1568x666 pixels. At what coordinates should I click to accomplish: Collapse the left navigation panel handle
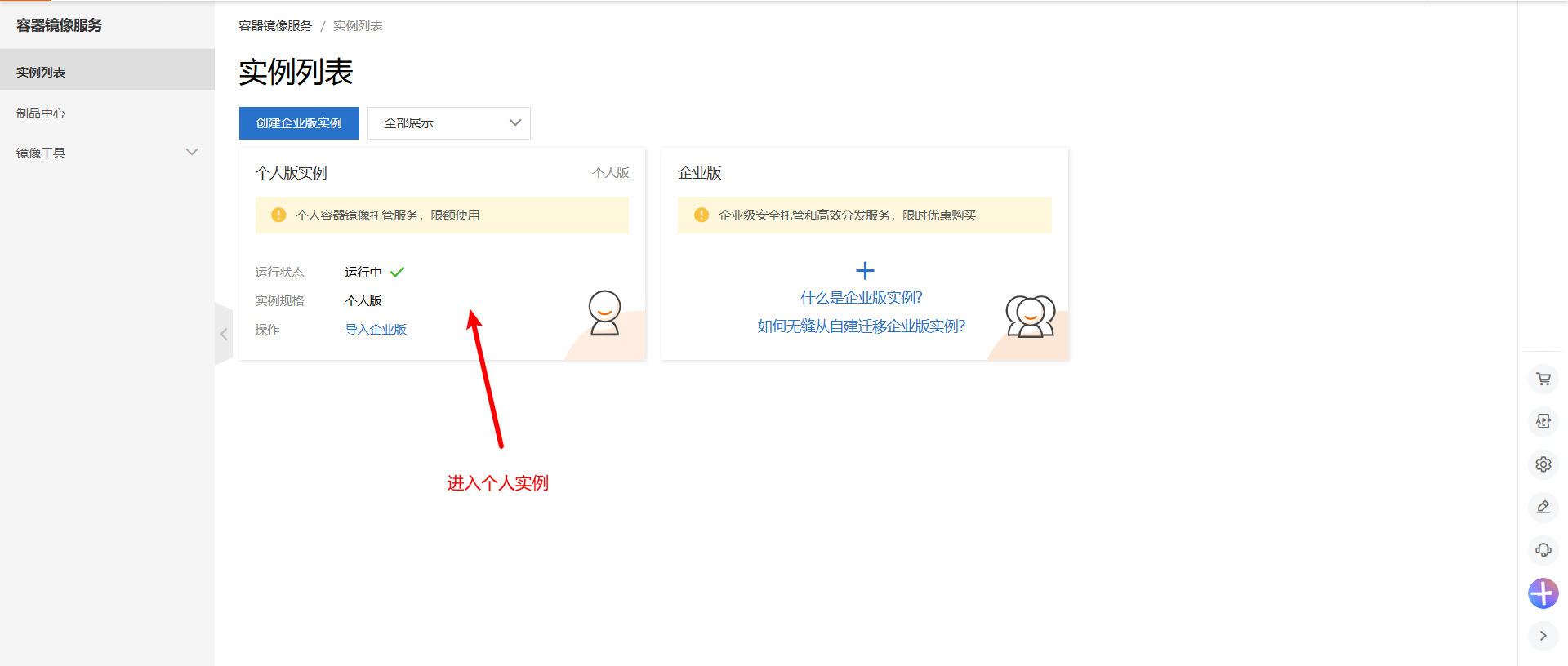coord(224,334)
